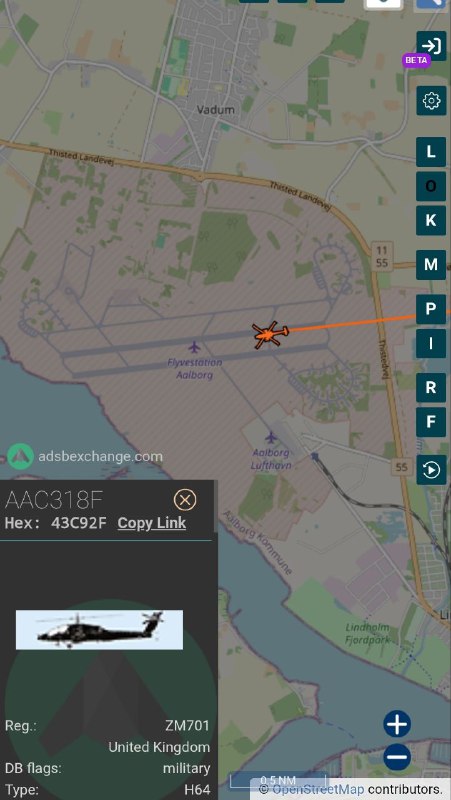This screenshot has height=800, width=451.
Task: Zoom out with the minus button
Action: tap(397, 757)
